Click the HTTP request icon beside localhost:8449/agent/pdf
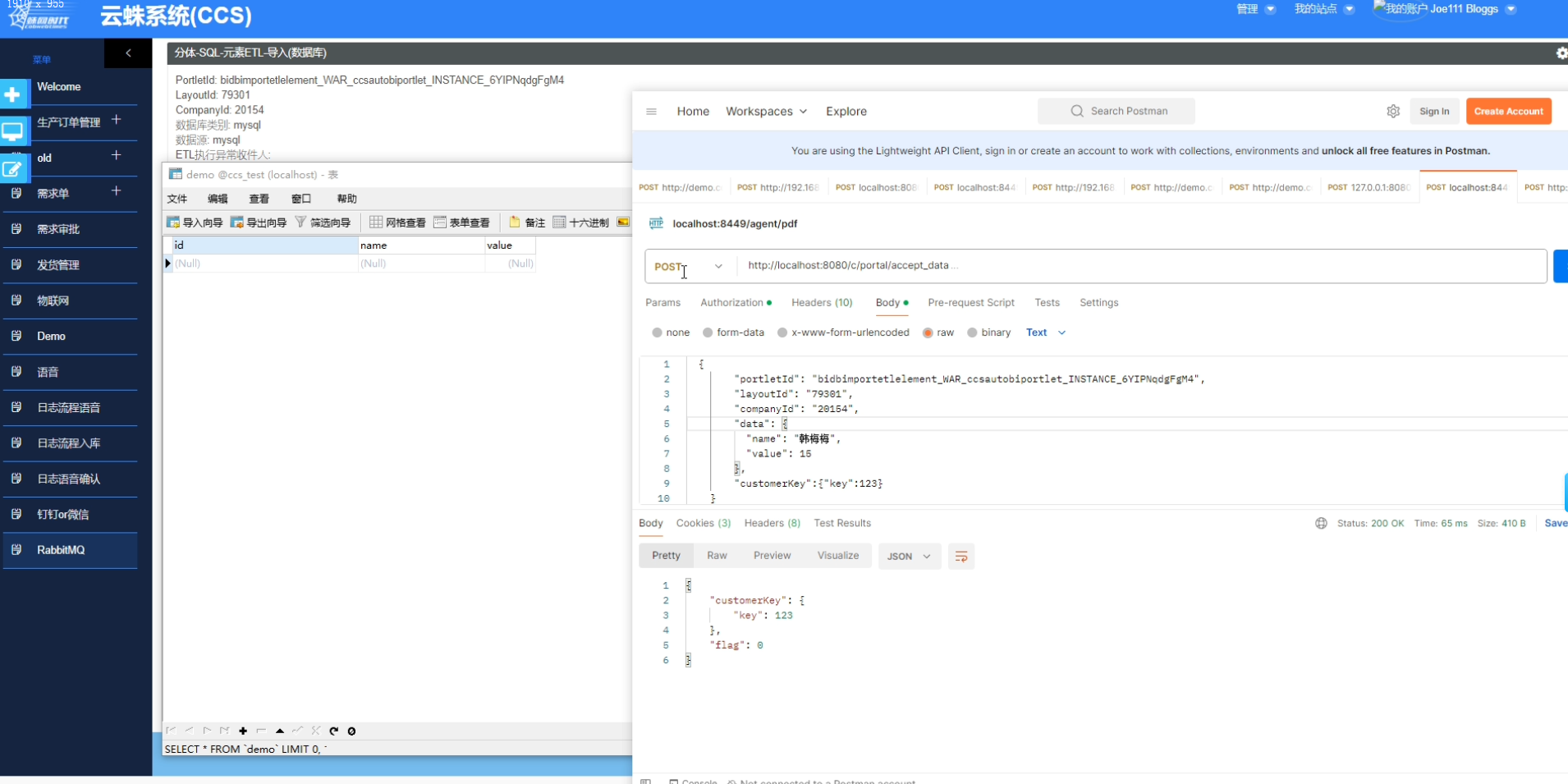Screen dimensions: 1568x784 [656, 223]
